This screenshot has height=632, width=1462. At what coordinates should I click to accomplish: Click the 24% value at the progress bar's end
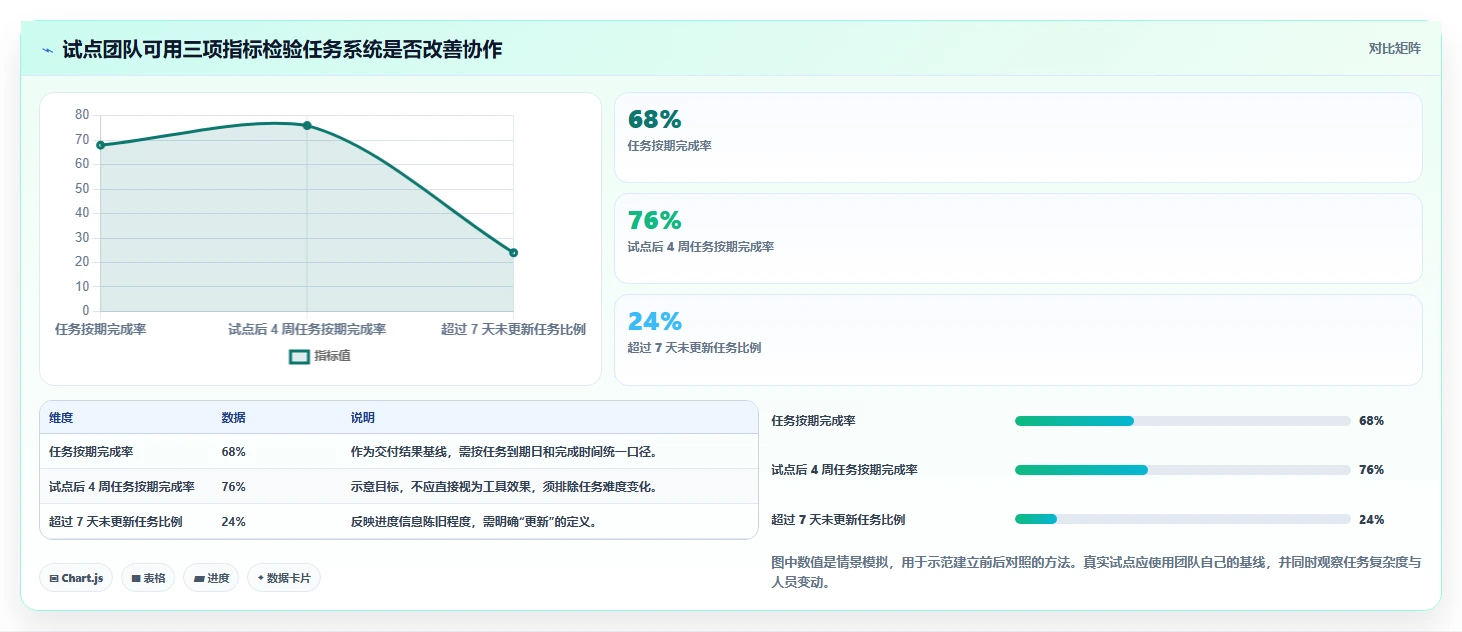pyautogui.click(x=1371, y=520)
